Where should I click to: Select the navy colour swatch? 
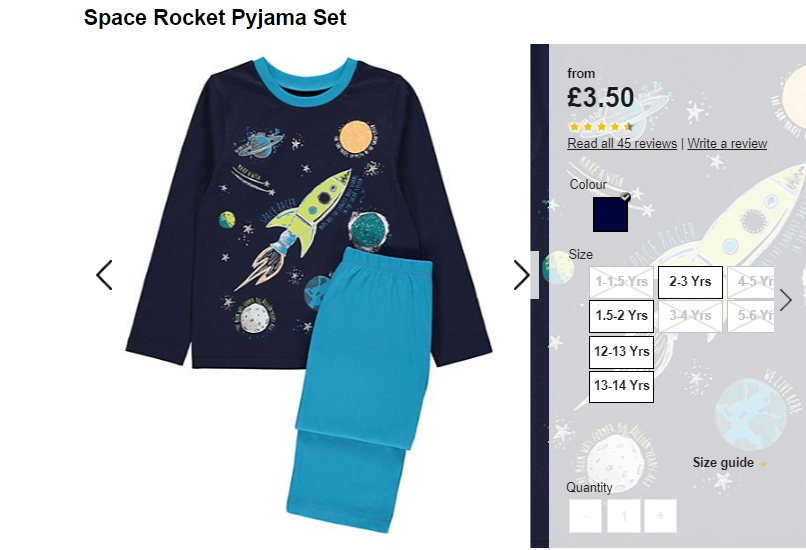[610, 214]
